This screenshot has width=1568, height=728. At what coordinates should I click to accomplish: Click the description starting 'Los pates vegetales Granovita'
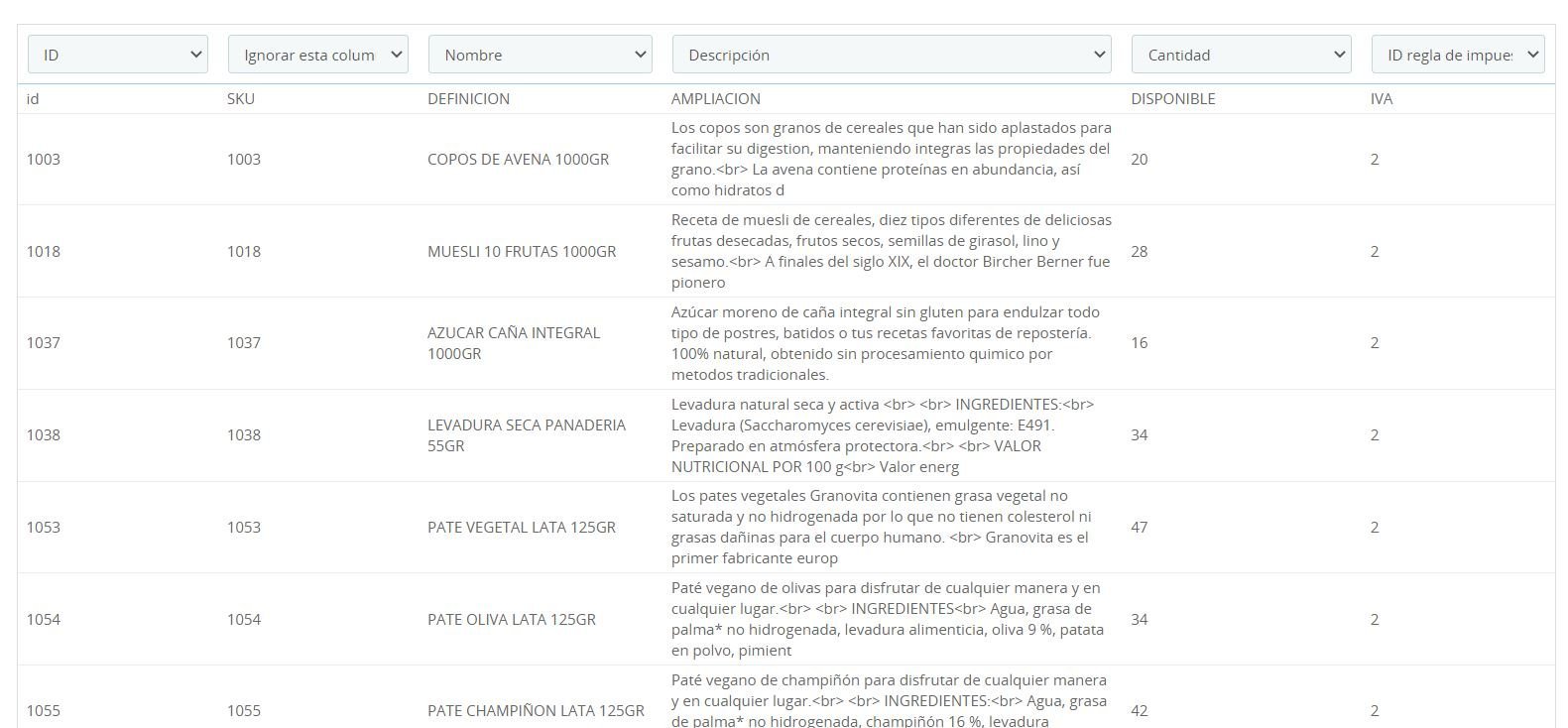882,528
